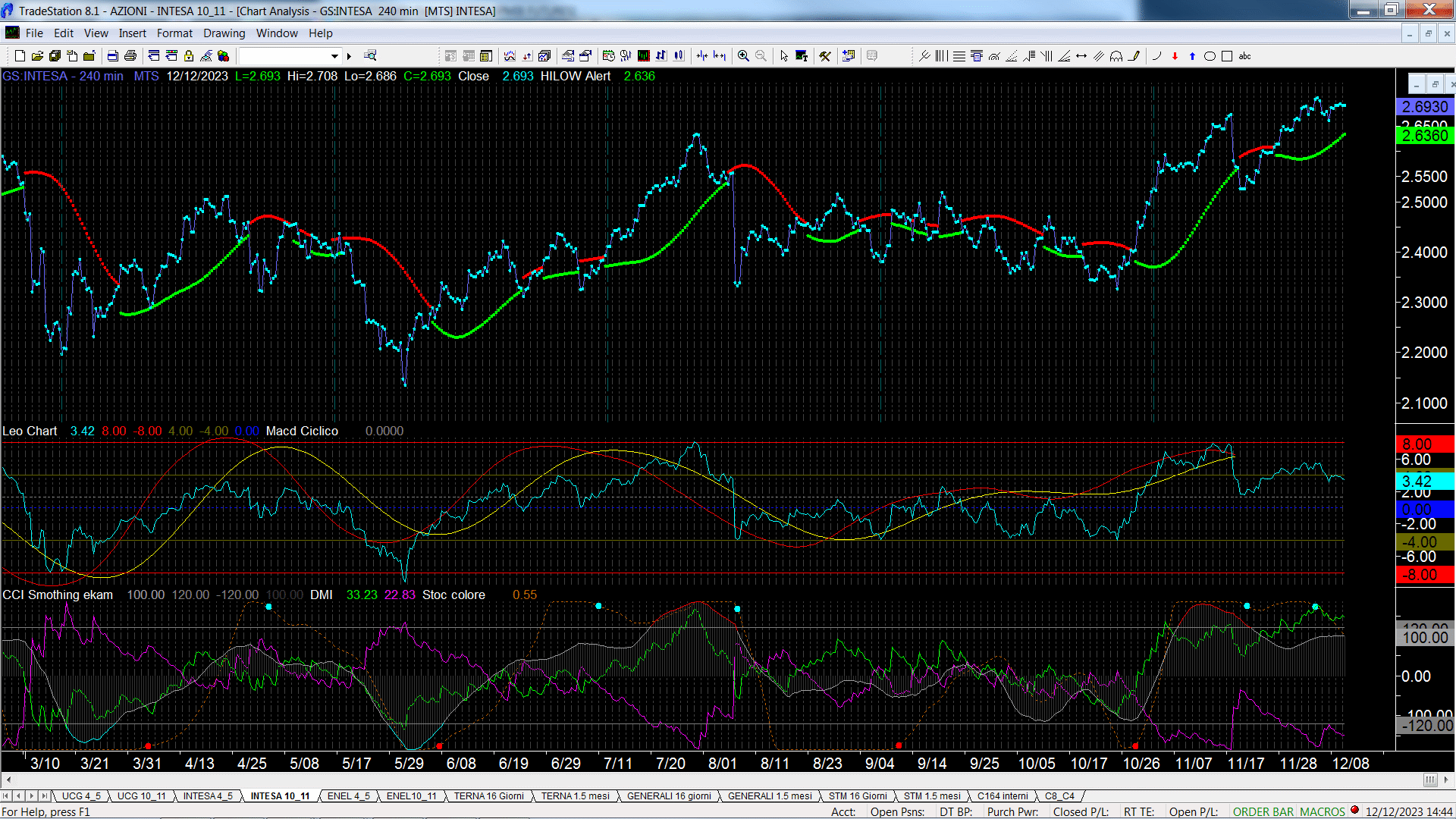Select the arc curve drawing tool
Screen dimensions: 1456x819
tap(1156, 56)
